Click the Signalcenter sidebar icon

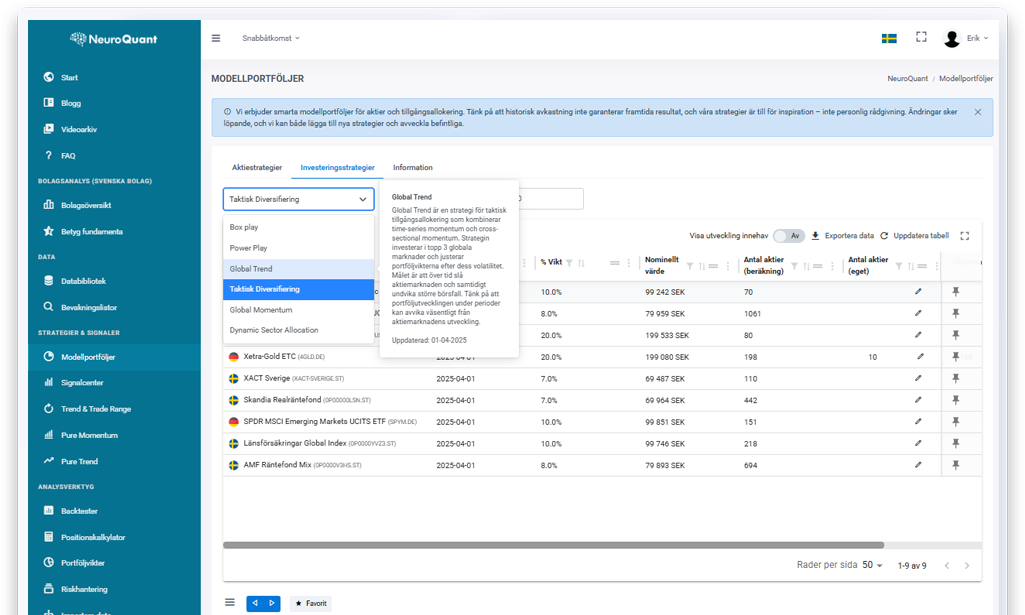(50, 383)
